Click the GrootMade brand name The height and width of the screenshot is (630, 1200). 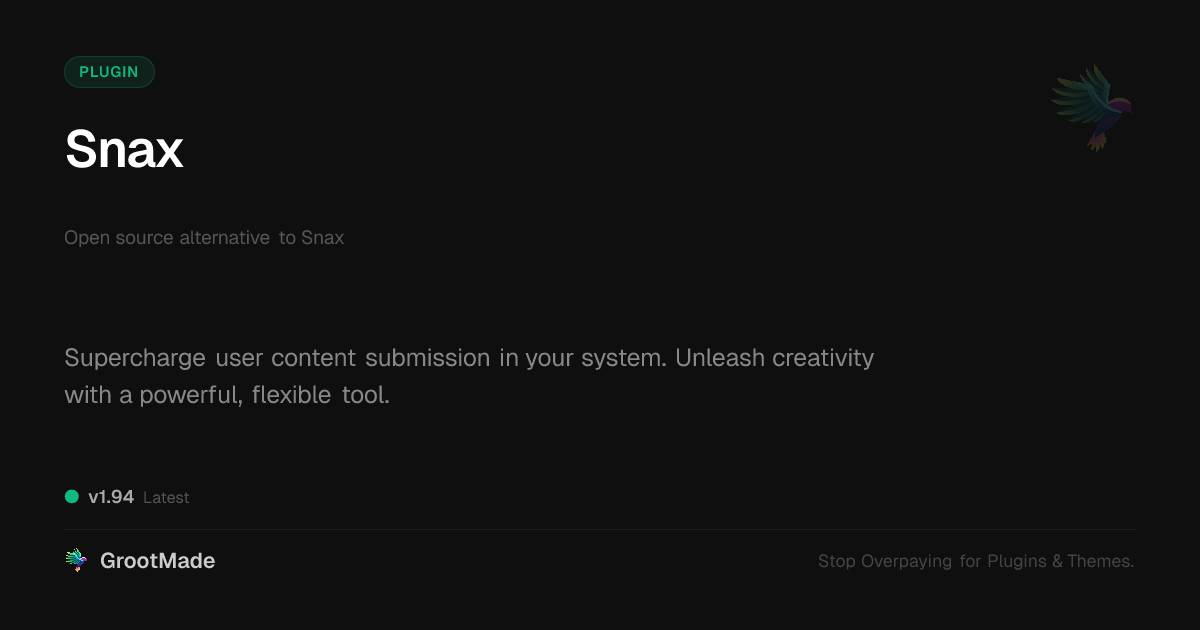point(157,561)
